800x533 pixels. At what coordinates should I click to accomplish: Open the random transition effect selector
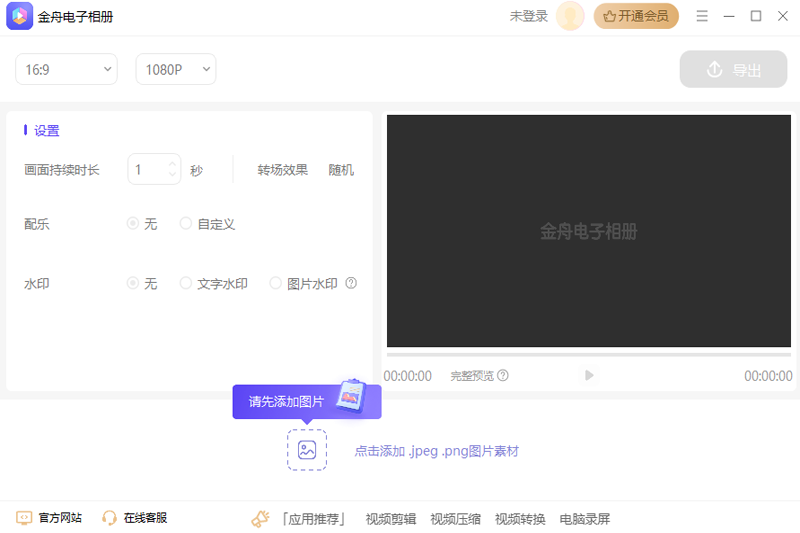coord(341,170)
